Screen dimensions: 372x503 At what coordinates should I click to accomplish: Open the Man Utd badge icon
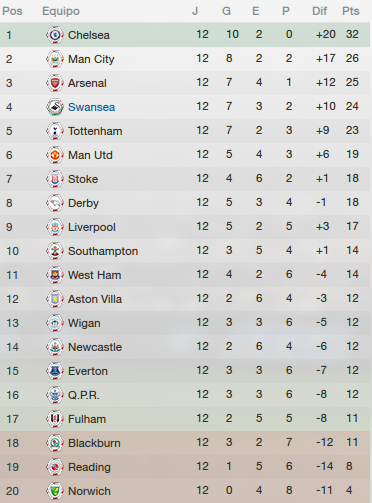pyautogui.click(x=55, y=155)
